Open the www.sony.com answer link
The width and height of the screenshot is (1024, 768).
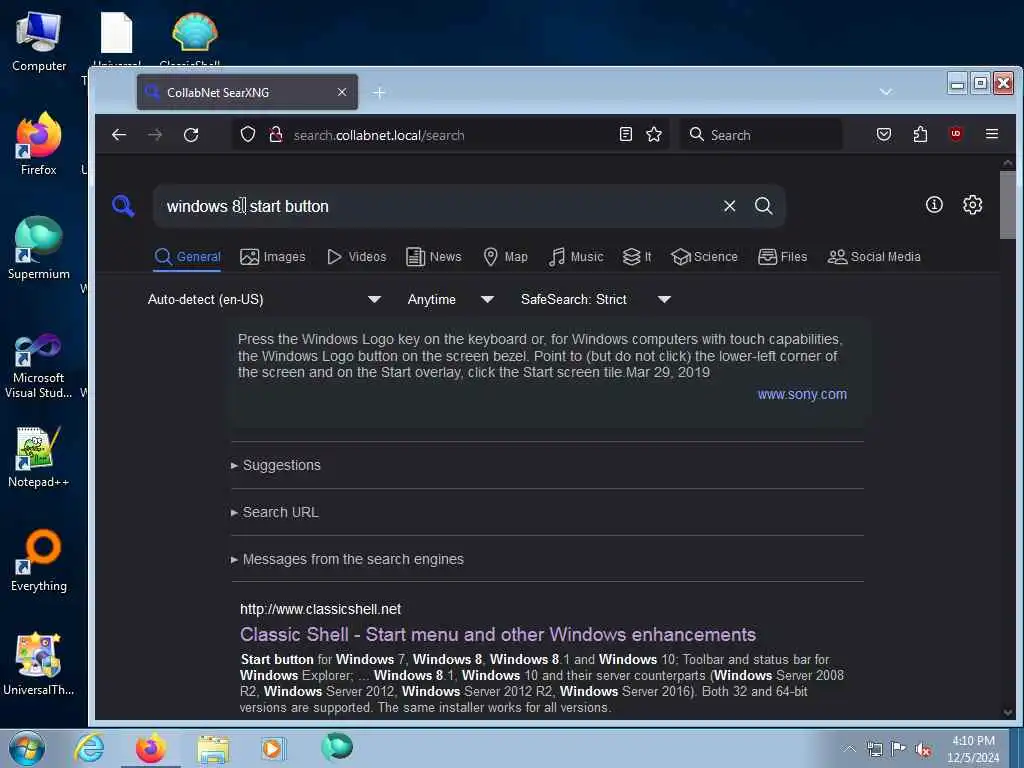tap(802, 394)
